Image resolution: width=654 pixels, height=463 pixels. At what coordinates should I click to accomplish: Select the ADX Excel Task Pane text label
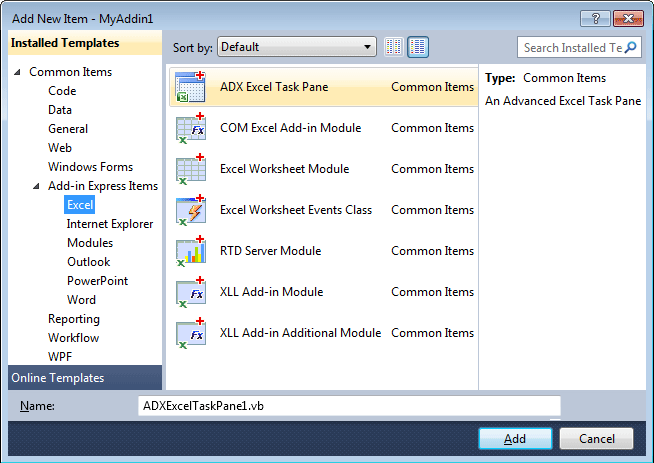pyautogui.click(x=274, y=87)
